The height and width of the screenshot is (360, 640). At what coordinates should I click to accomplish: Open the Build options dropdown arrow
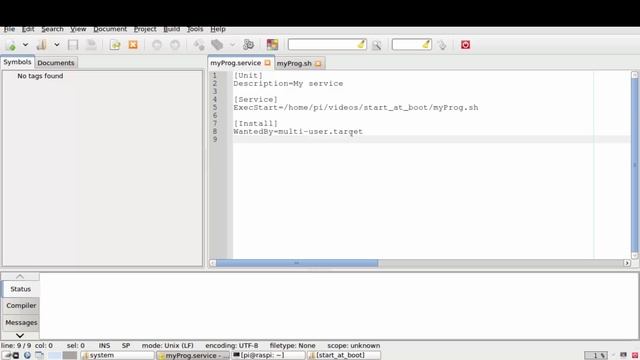point(232,45)
